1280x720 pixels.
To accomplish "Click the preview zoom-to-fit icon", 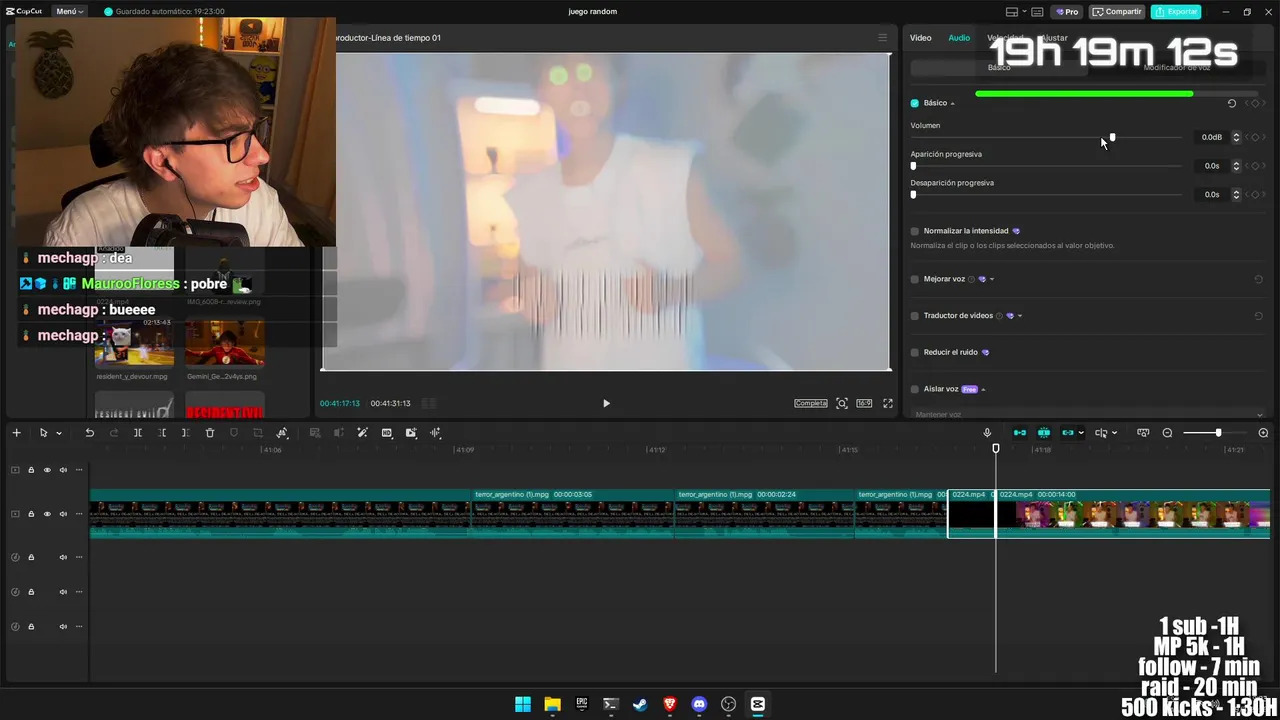I will click(842, 403).
